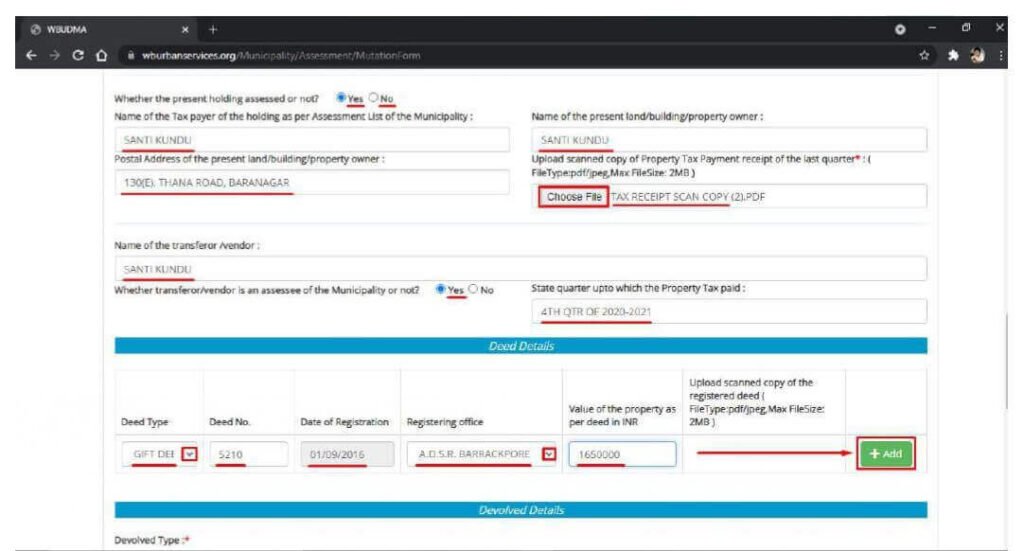
Task: Click the green Add button
Action: tap(886, 453)
